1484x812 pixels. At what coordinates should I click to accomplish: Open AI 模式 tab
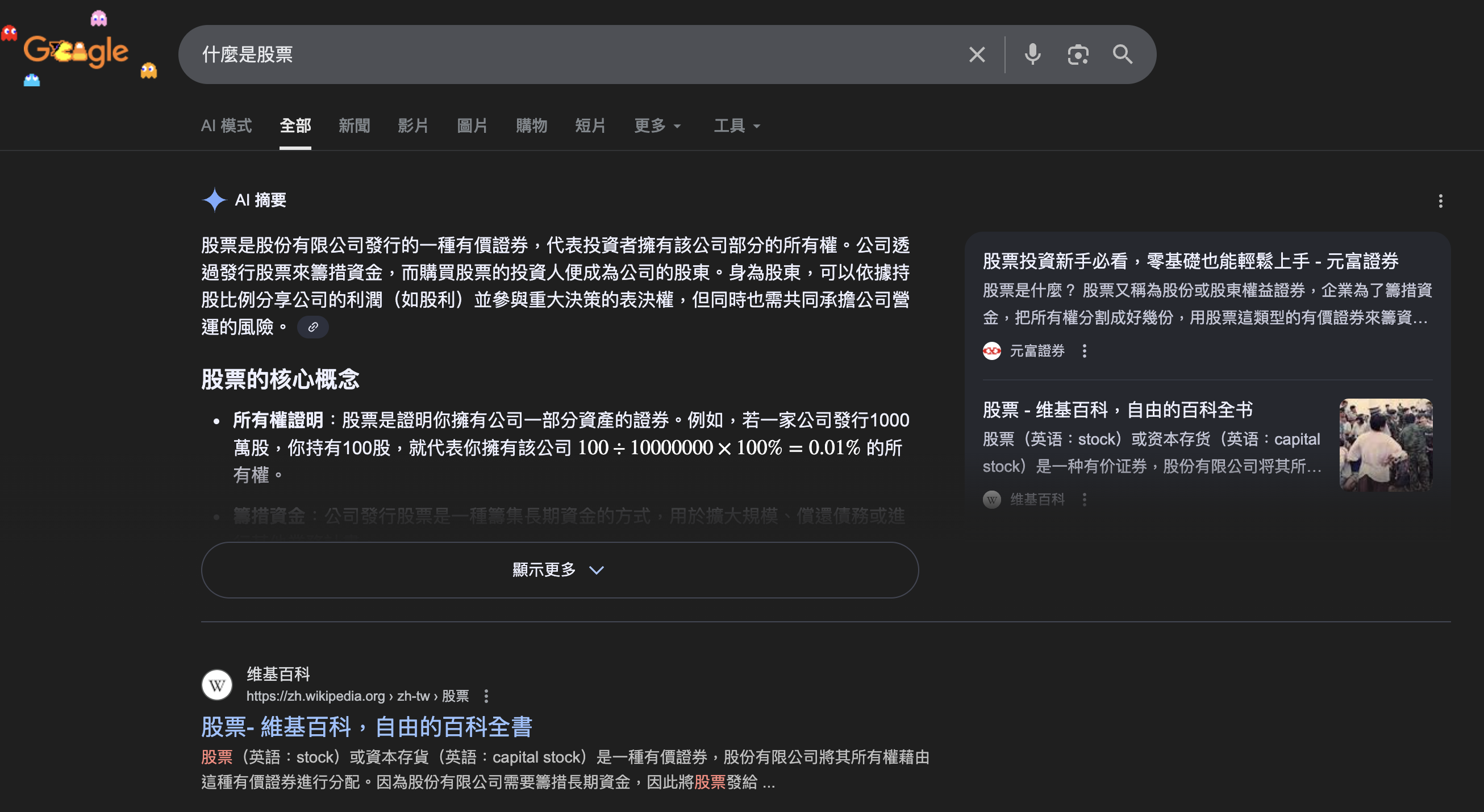[x=226, y=125]
